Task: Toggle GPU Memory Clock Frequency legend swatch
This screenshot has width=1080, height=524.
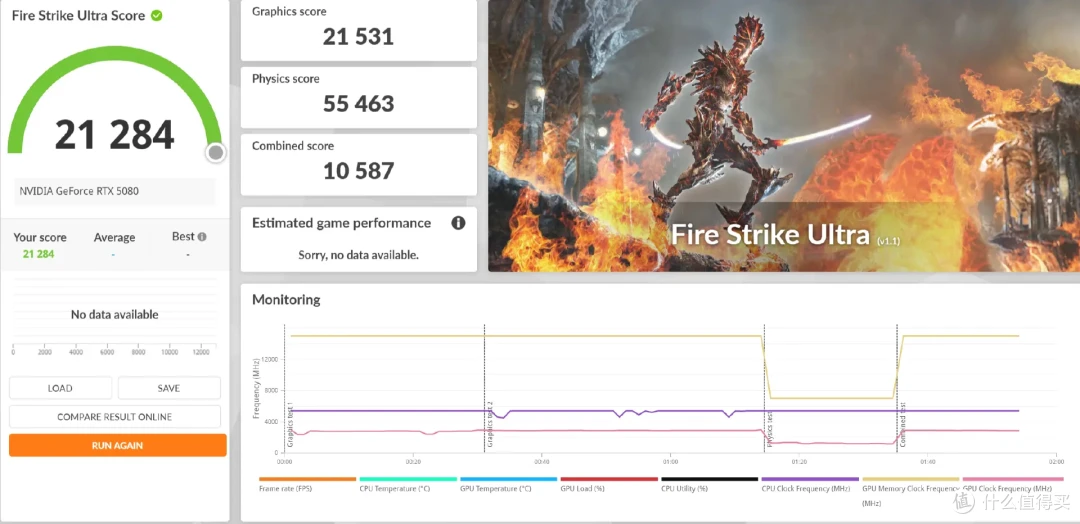Action: point(911,479)
